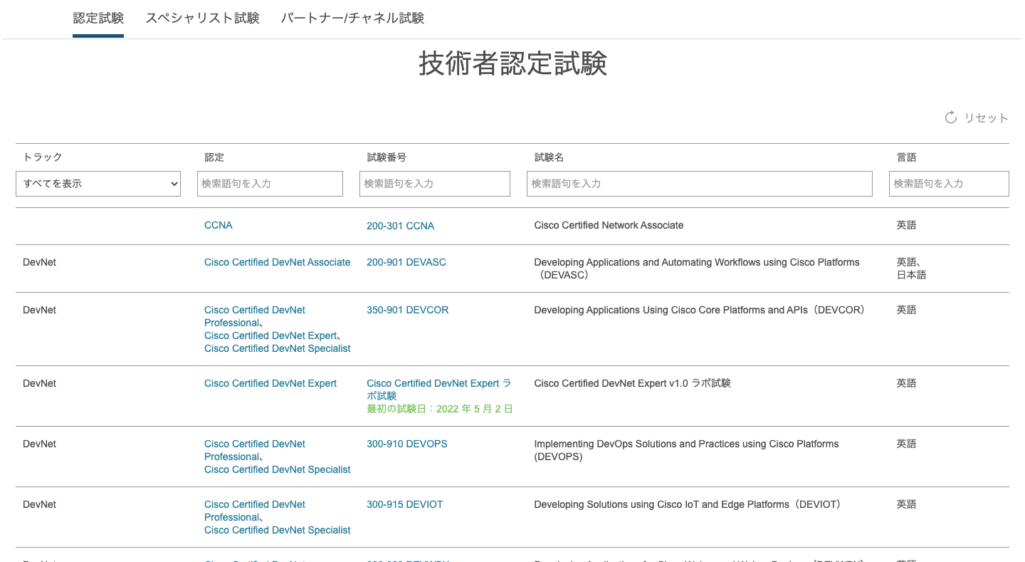Image resolution: width=1025 pixels, height=562 pixels.
Task: Open DevNet Specialist link in DEVIOT row
Action: click(x=277, y=530)
